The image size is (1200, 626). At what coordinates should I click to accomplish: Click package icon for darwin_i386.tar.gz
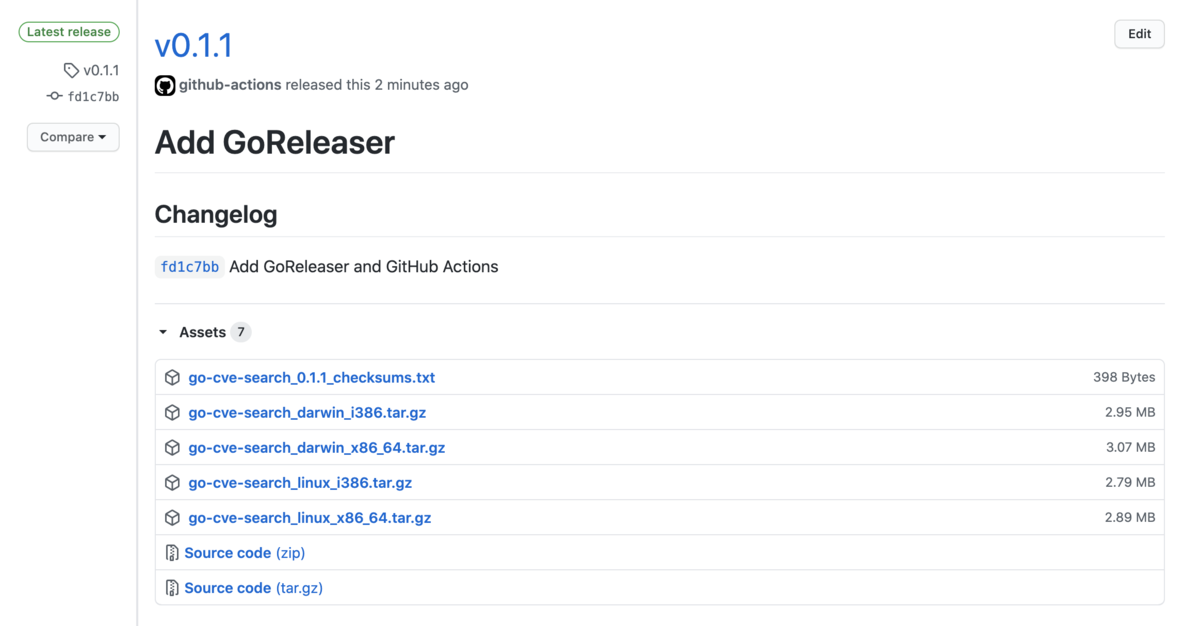pyautogui.click(x=172, y=413)
